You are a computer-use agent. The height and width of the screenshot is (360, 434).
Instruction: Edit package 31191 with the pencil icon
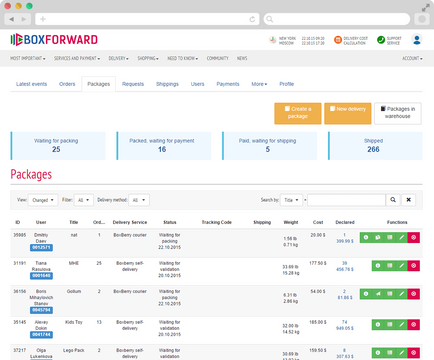pyautogui.click(x=402, y=266)
